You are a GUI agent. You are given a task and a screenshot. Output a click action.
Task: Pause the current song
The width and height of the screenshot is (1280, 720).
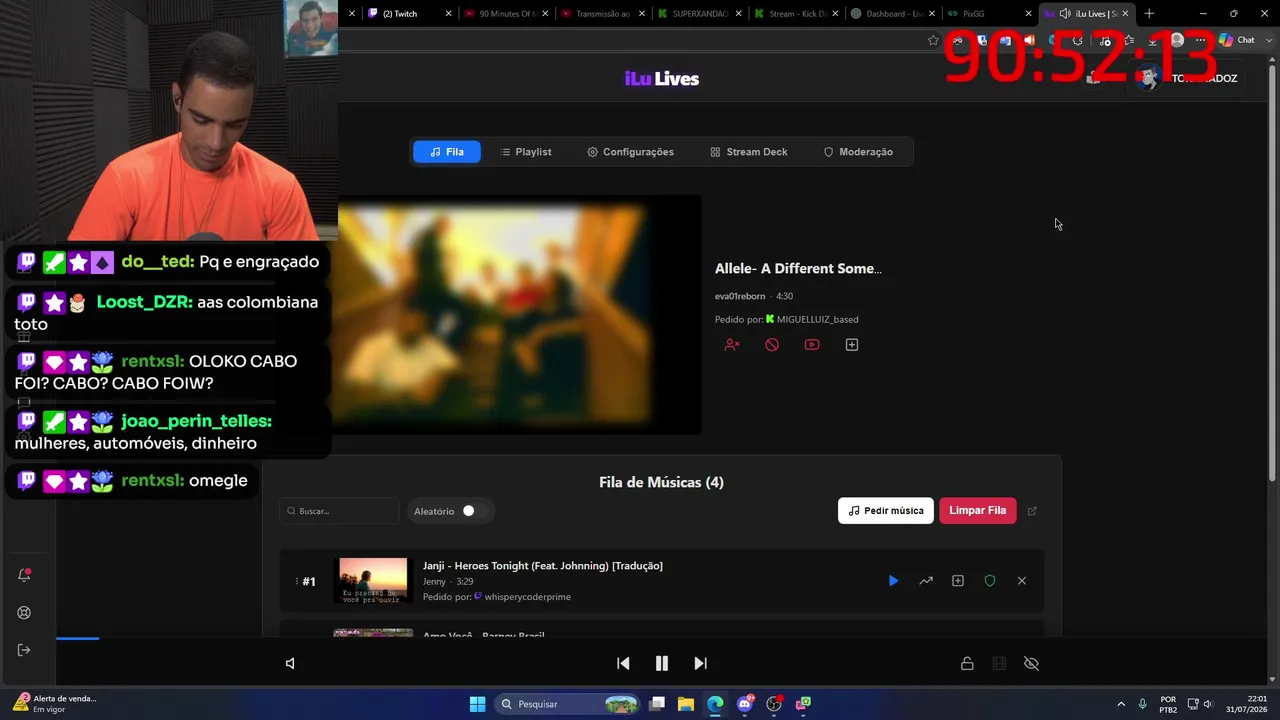[x=661, y=663]
